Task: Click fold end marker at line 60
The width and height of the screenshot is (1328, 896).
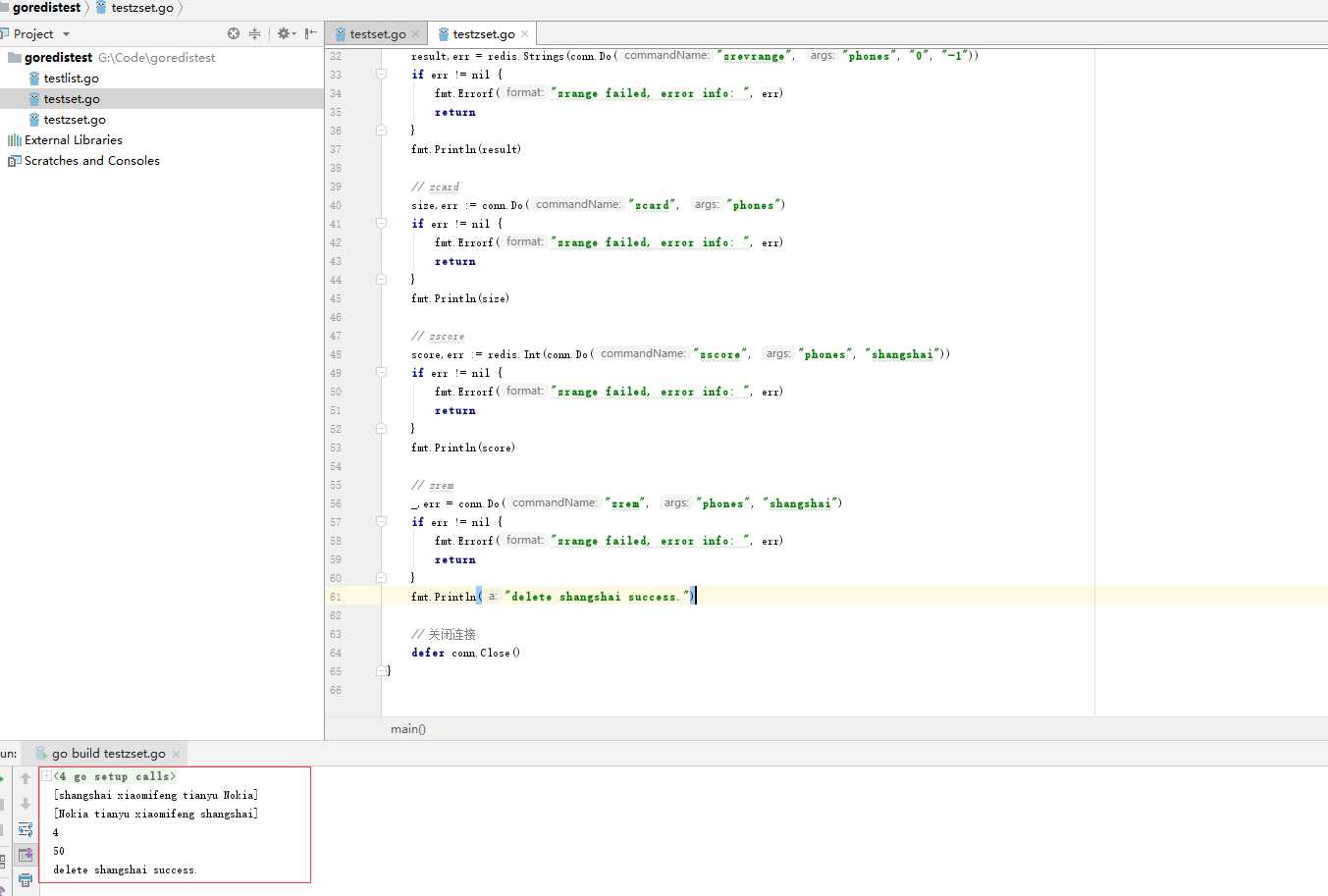Action: [381, 578]
